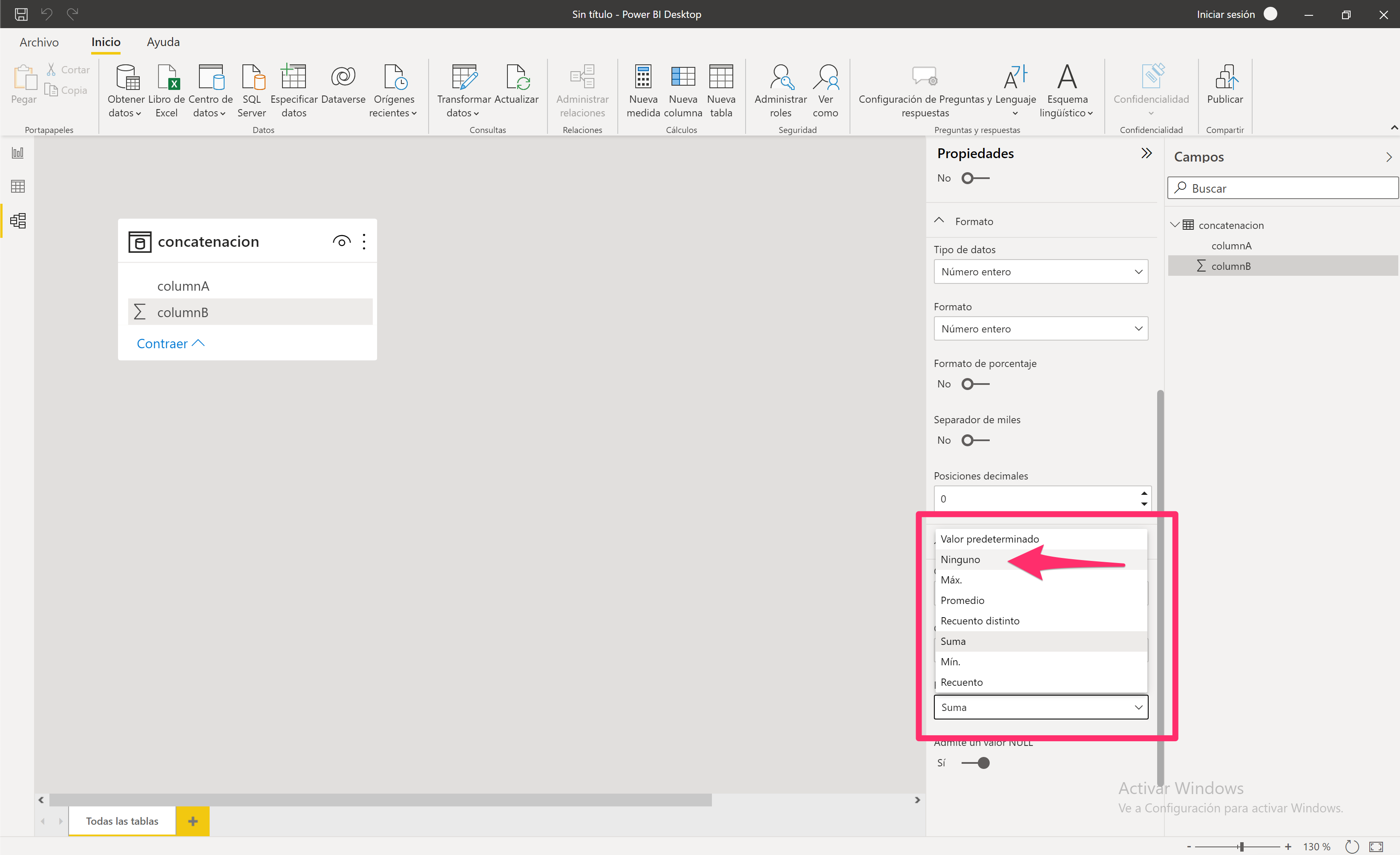Collapse the Propiedades pane

(x=1147, y=153)
